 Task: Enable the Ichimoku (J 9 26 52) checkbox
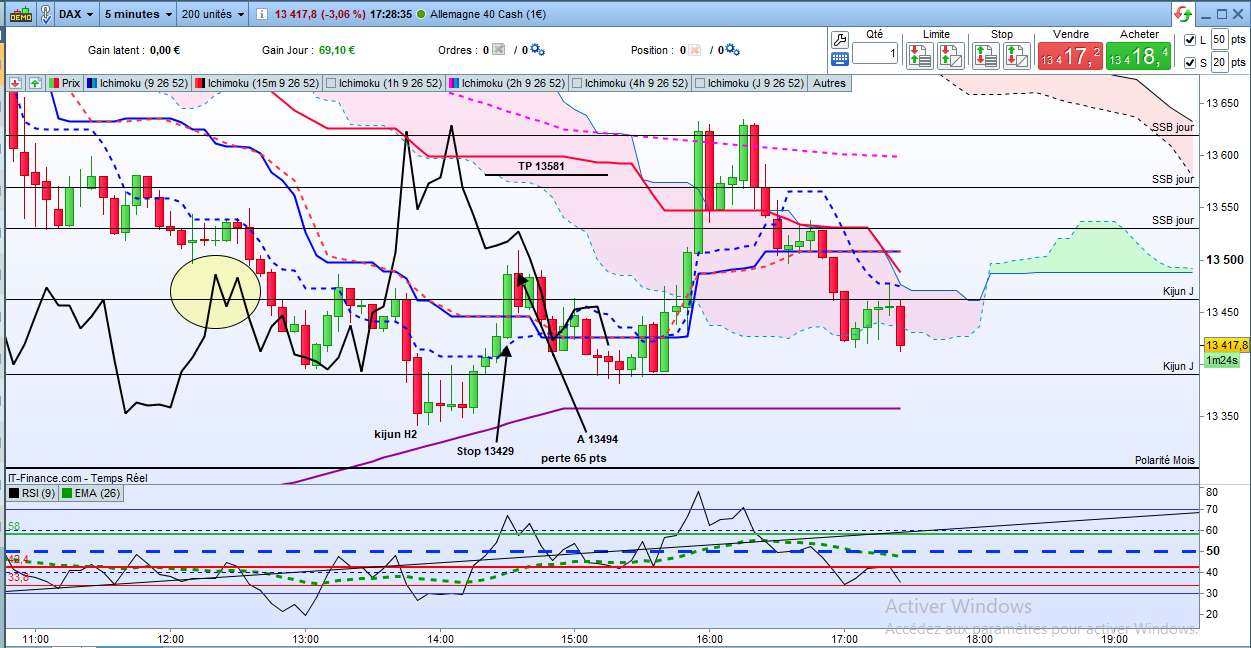click(x=700, y=83)
